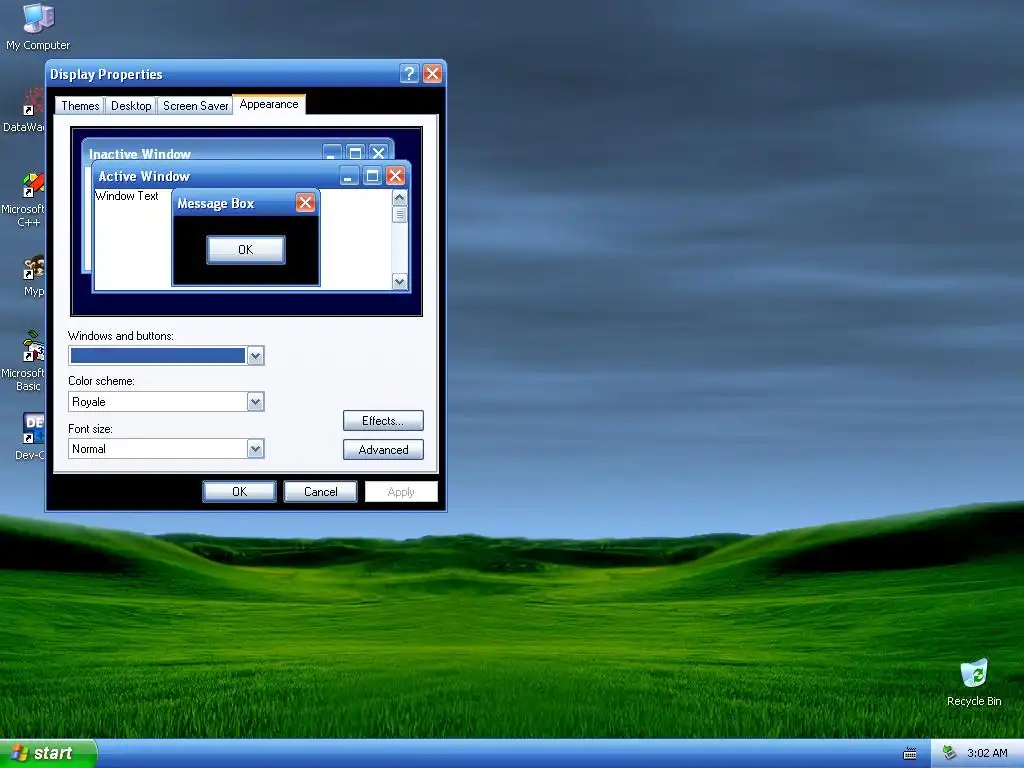Open the Windows and buttons dropdown
Image resolution: width=1024 pixels, height=768 pixels.
(x=166, y=356)
